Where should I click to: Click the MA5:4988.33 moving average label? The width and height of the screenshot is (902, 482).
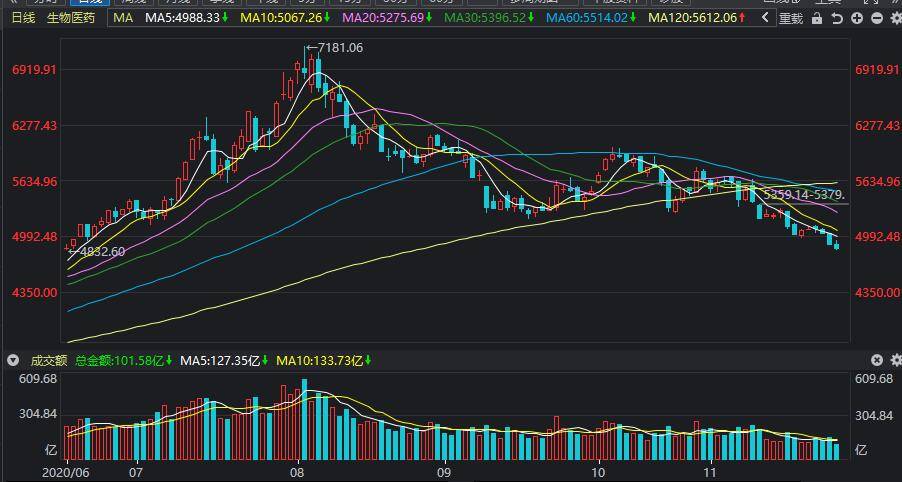click(186, 18)
